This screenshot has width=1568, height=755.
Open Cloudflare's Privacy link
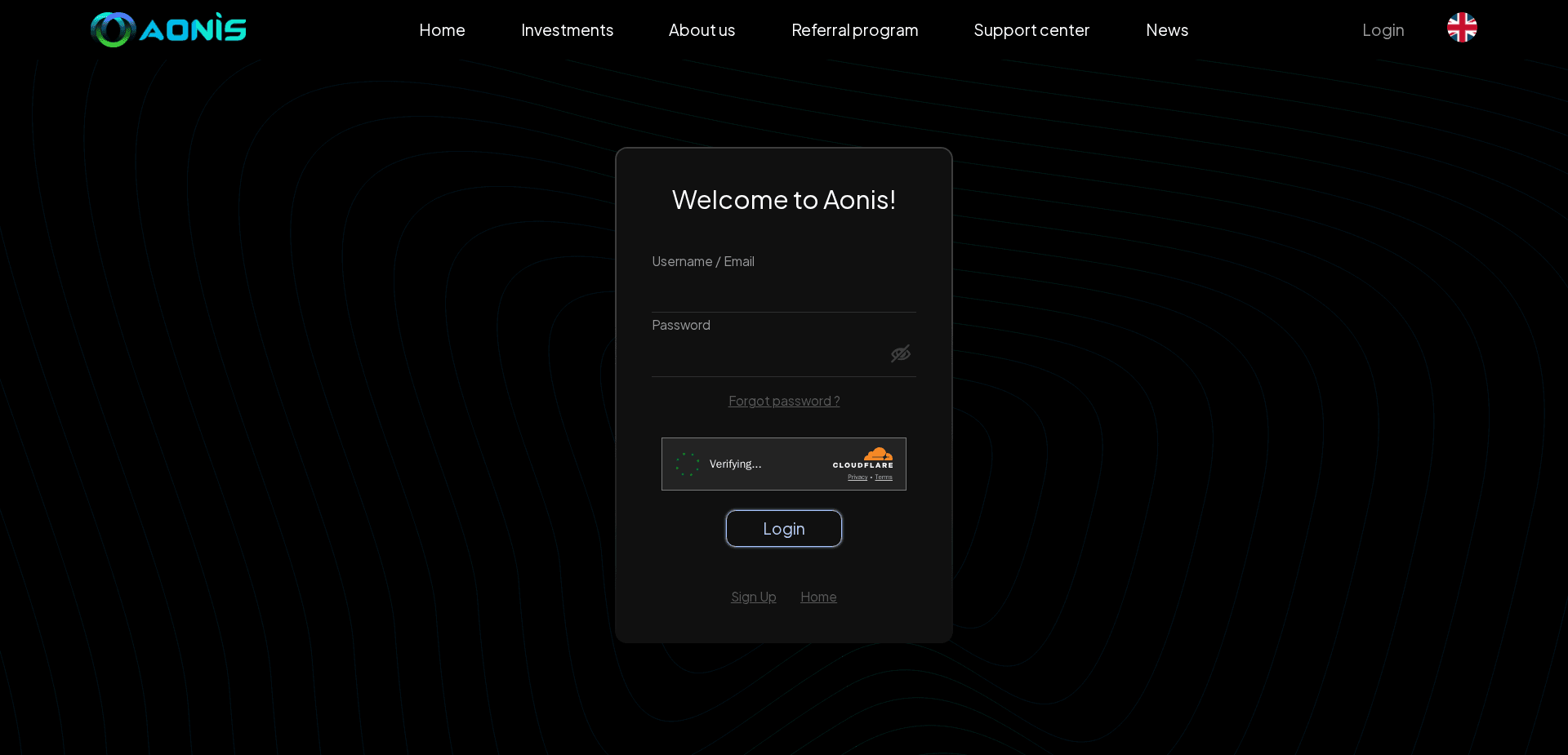click(x=858, y=477)
